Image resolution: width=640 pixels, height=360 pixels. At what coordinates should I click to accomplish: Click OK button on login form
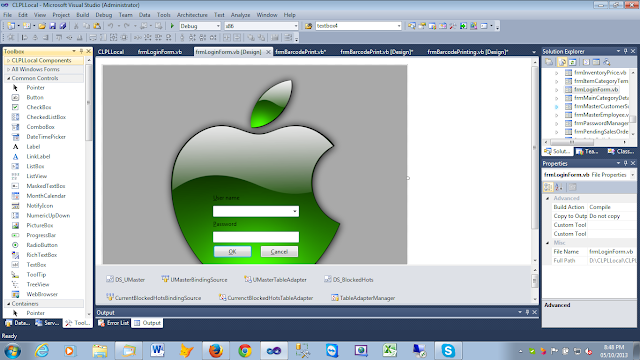(x=232, y=251)
